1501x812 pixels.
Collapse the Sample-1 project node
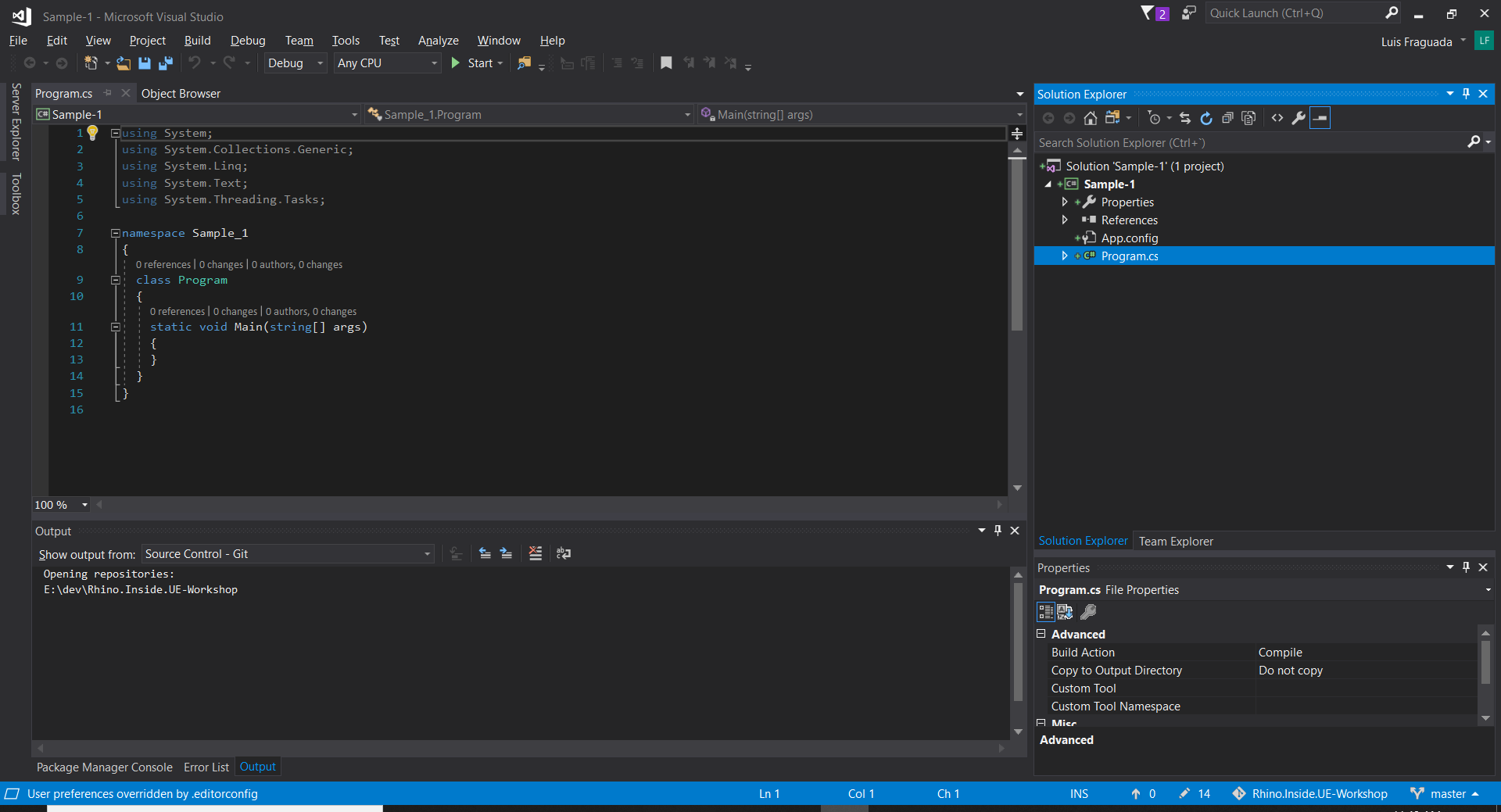click(x=1048, y=184)
